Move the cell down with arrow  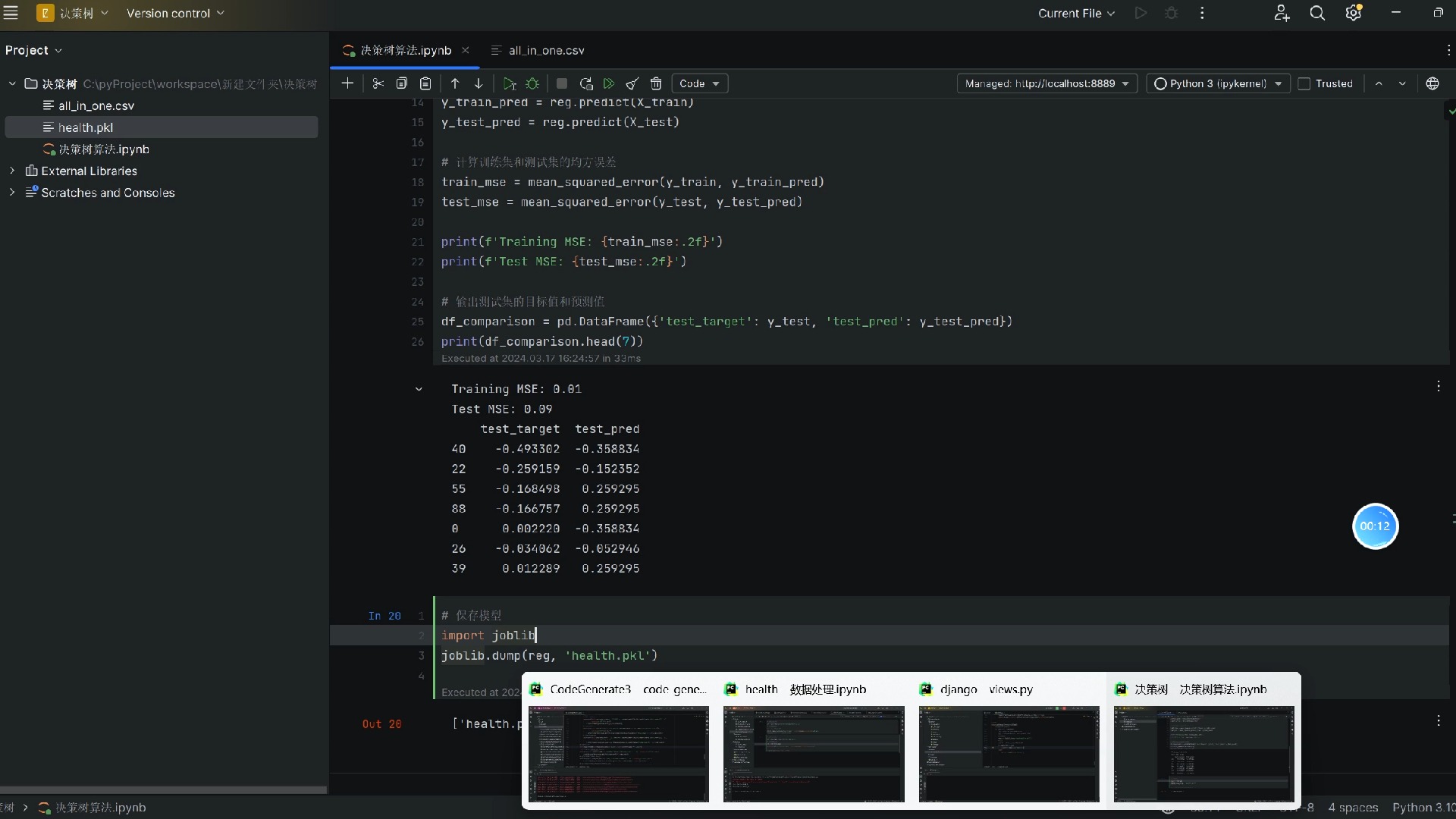pyautogui.click(x=479, y=83)
